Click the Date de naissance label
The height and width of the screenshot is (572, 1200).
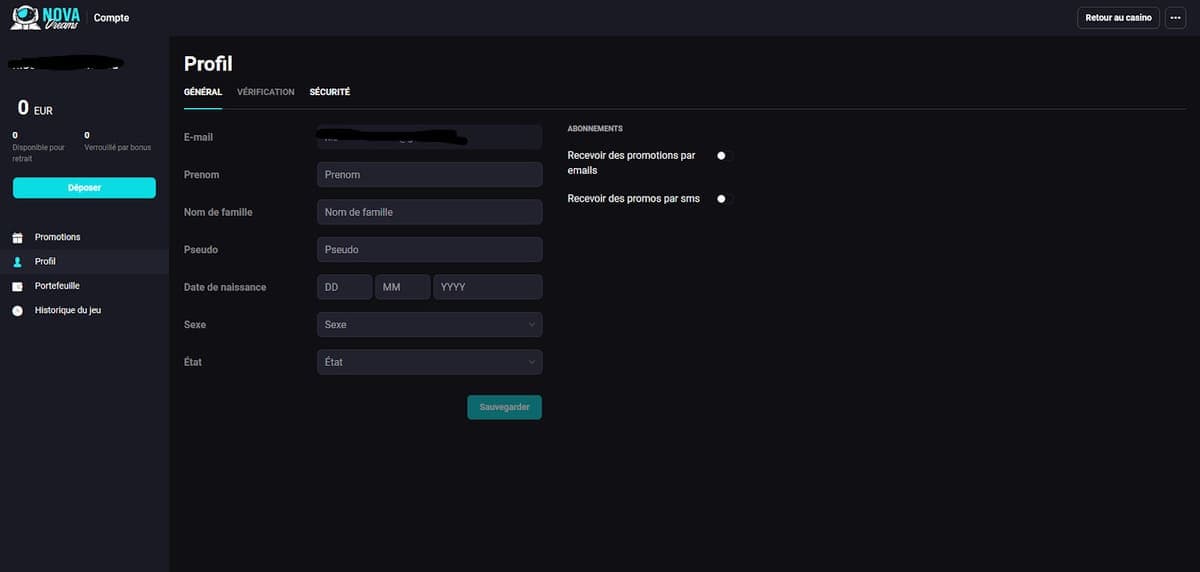[225, 287]
